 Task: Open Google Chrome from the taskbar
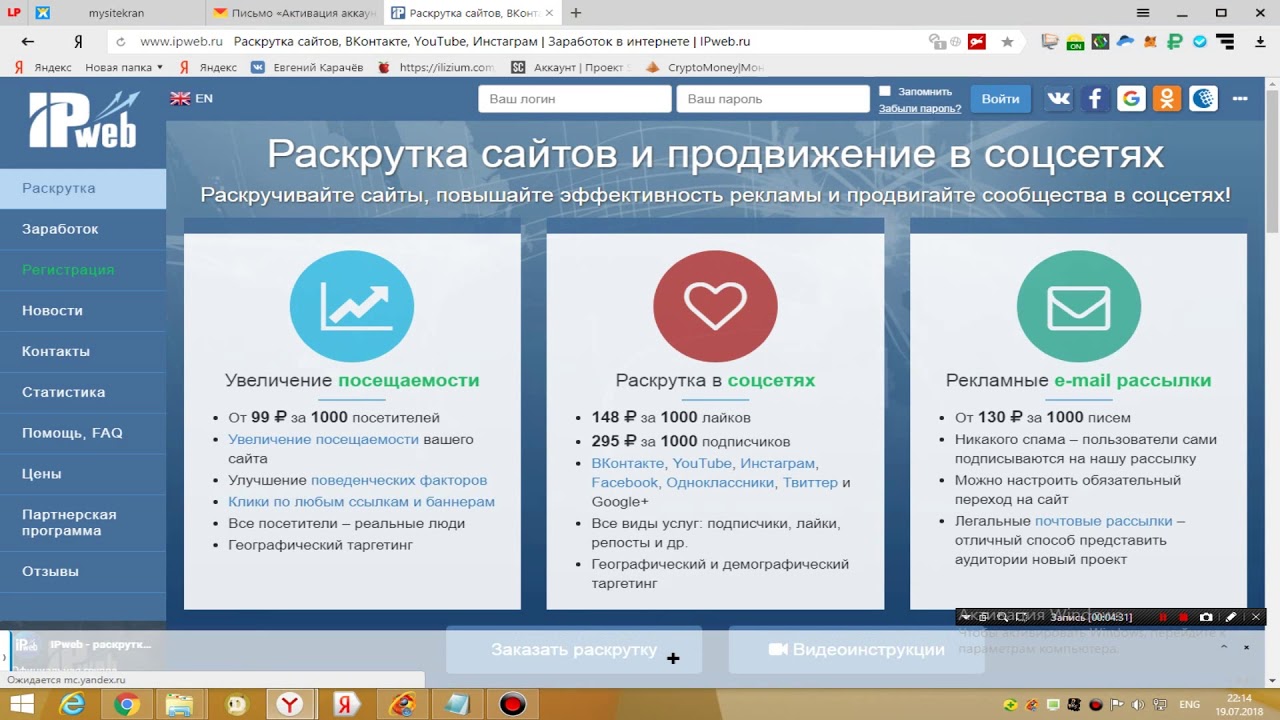(127, 704)
